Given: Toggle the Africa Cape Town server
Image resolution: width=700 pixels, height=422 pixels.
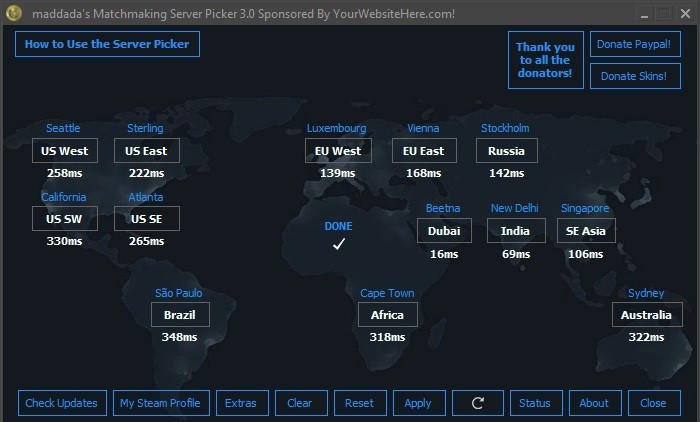Looking at the screenshot, I should pyautogui.click(x=387, y=315).
